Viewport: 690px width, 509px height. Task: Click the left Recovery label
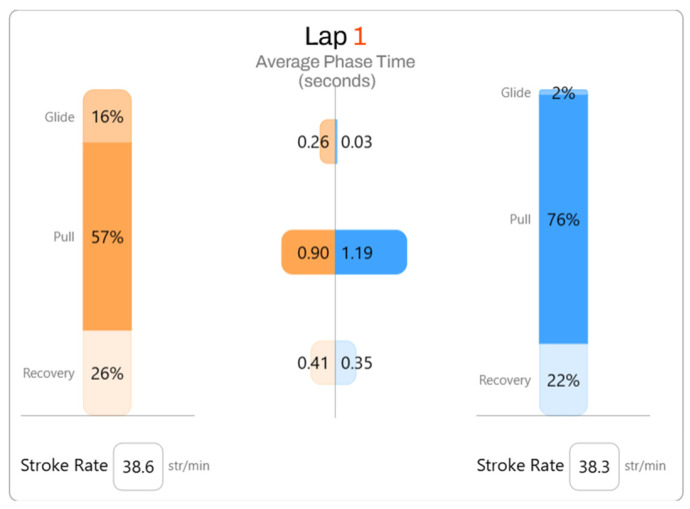[48, 374]
